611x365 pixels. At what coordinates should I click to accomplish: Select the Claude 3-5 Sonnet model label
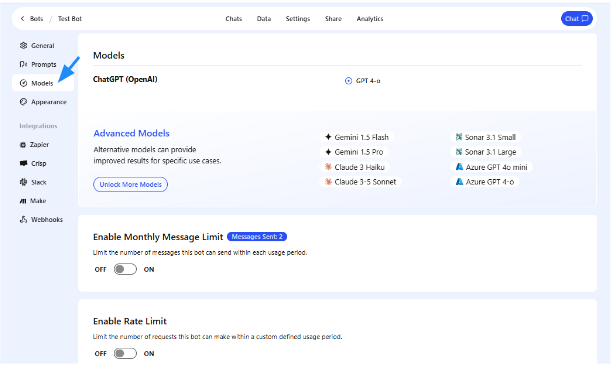[365, 182]
